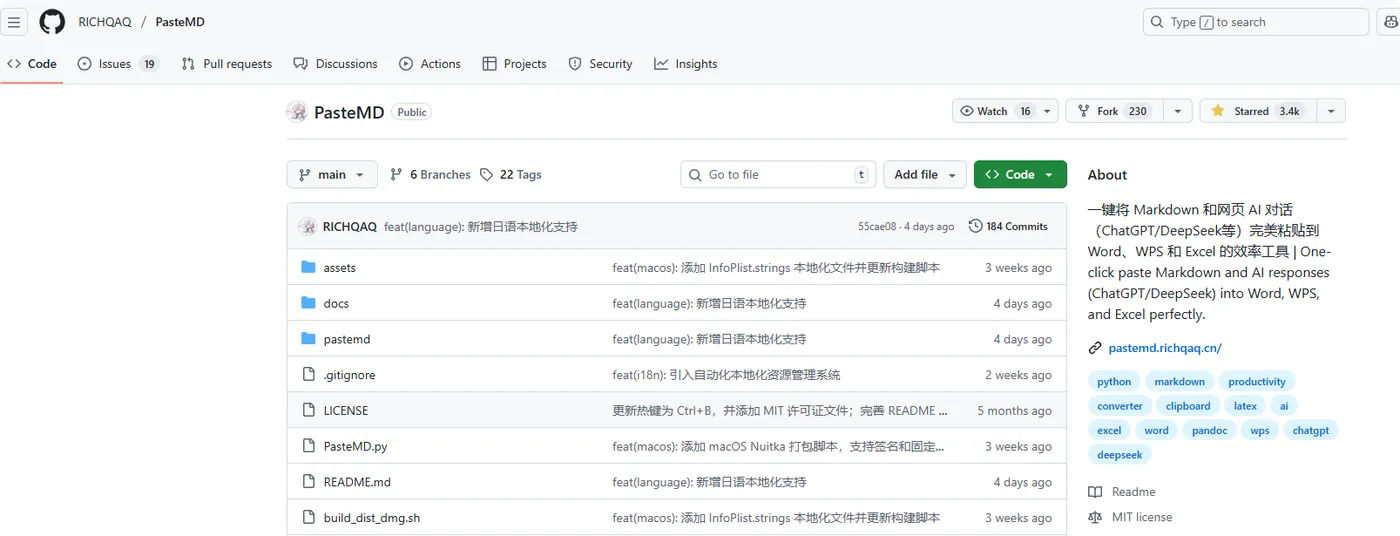
Task: Open the PasteMD.py file
Action: pos(355,446)
